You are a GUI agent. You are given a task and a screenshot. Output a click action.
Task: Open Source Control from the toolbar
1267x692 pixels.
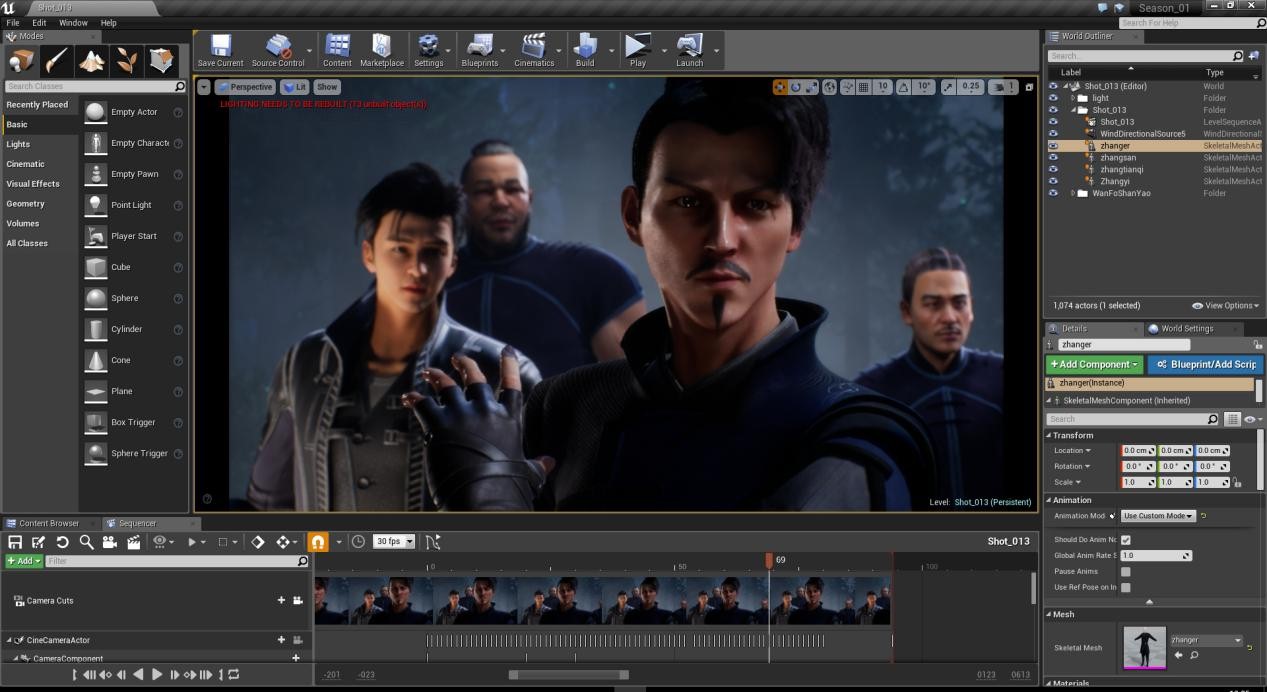[278, 50]
